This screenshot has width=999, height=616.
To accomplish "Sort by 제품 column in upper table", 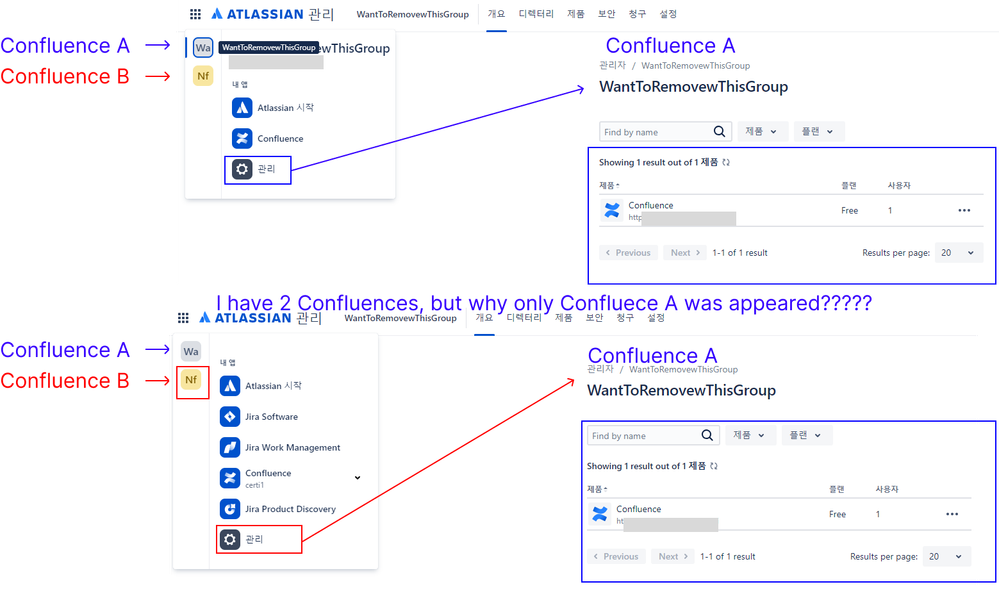I will 609,185.
